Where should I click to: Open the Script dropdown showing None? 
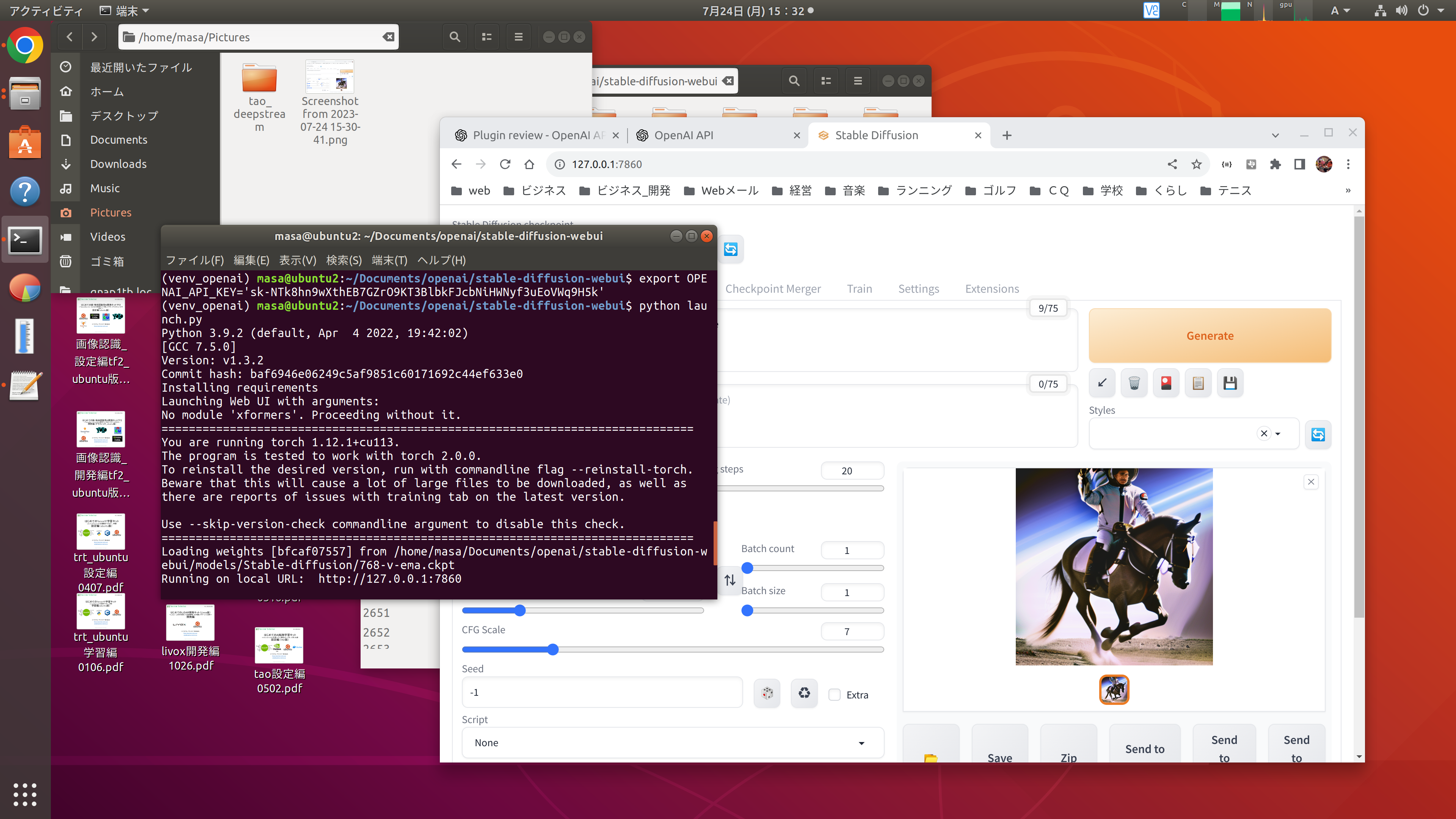click(673, 742)
